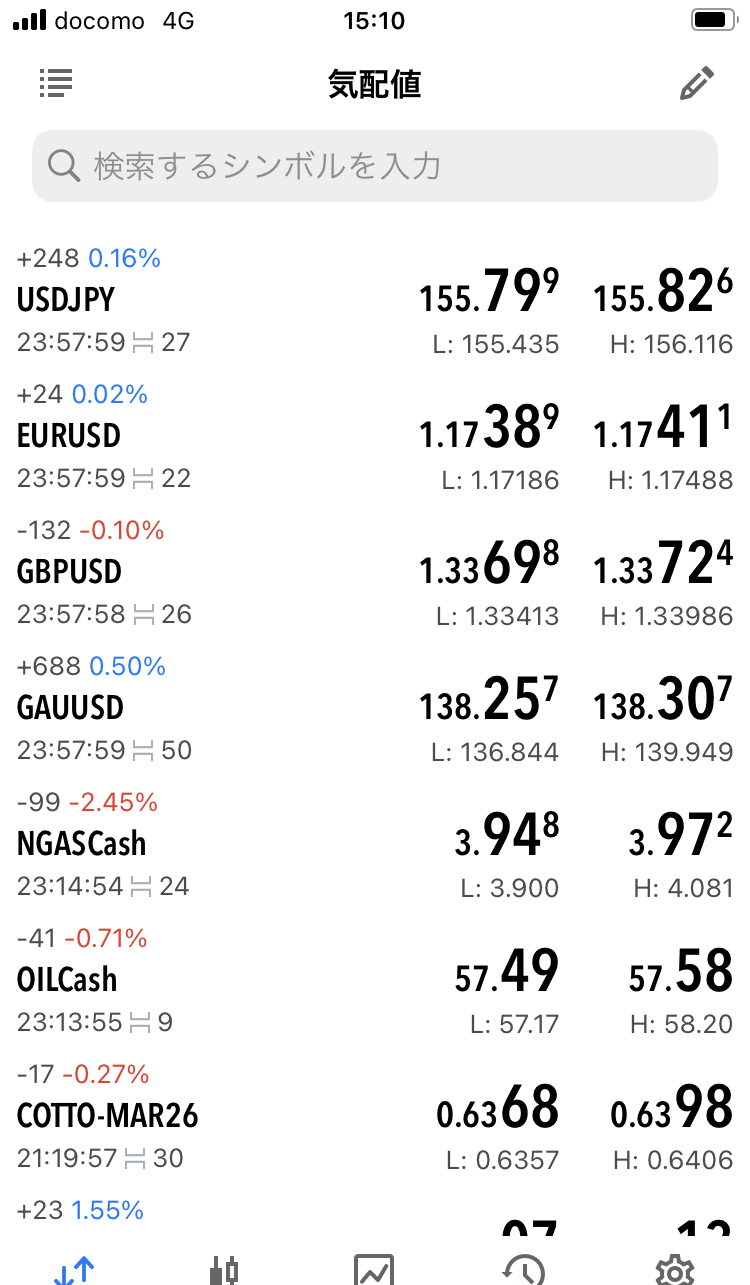Open the Quotes tab with arrows icon
Image resolution: width=750 pixels, height=1285 pixels.
[x=74, y=1269]
